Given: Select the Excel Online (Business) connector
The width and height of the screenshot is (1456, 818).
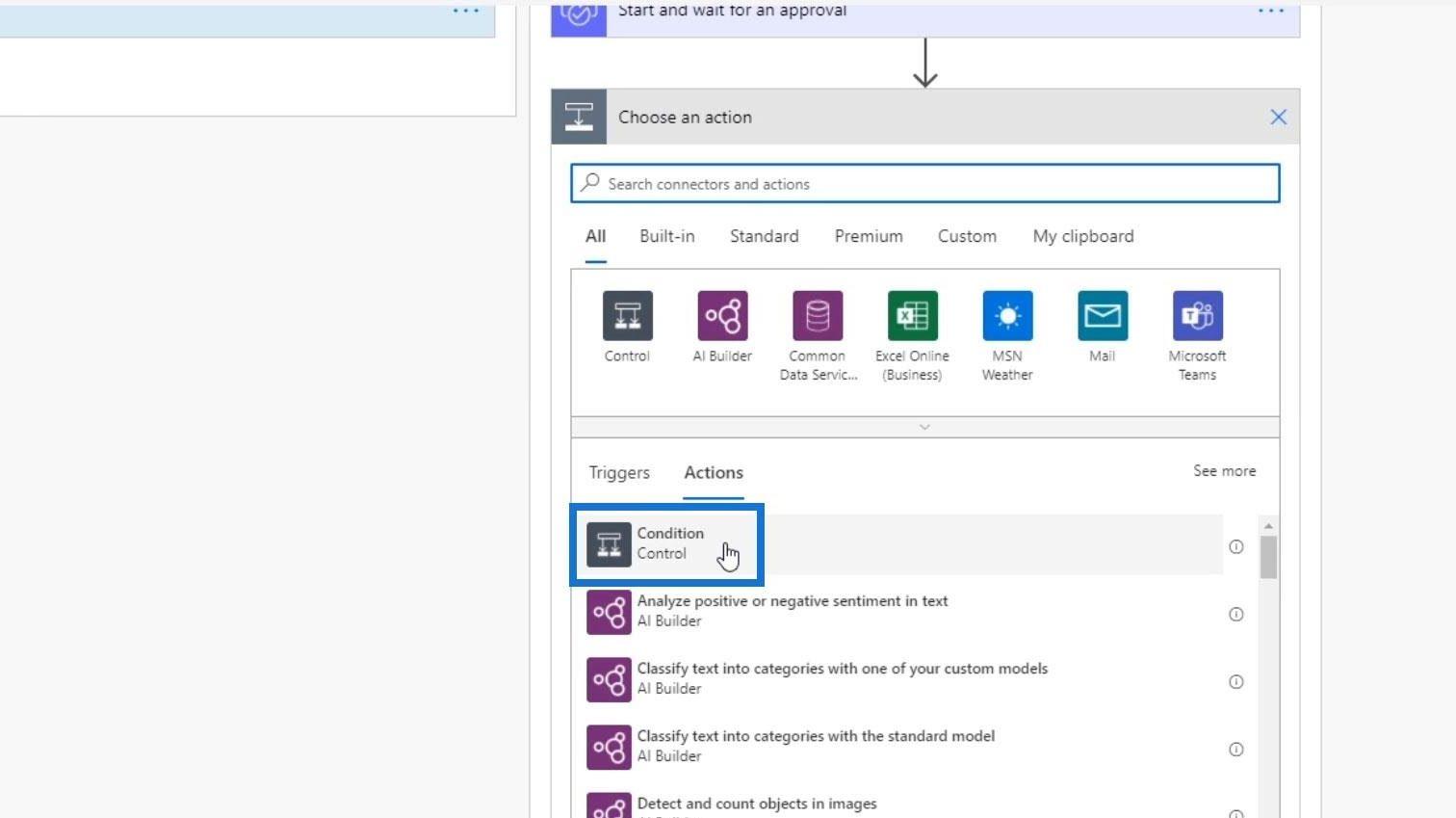Looking at the screenshot, I should pyautogui.click(x=912, y=316).
